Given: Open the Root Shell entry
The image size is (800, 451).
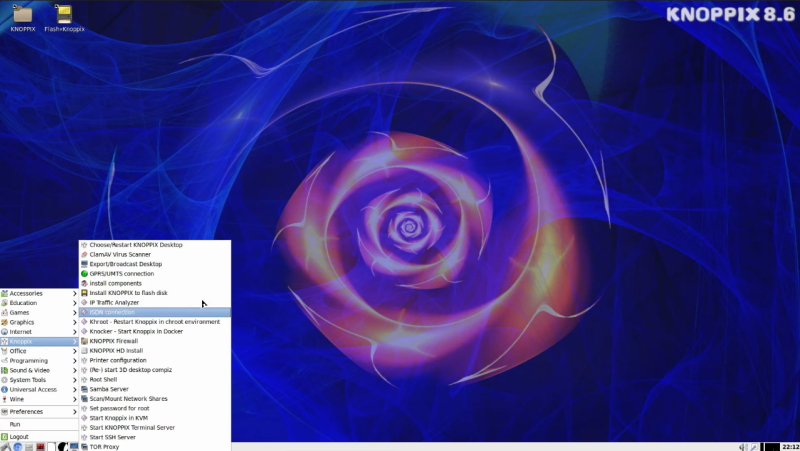Looking at the screenshot, I should click(x=155, y=380).
